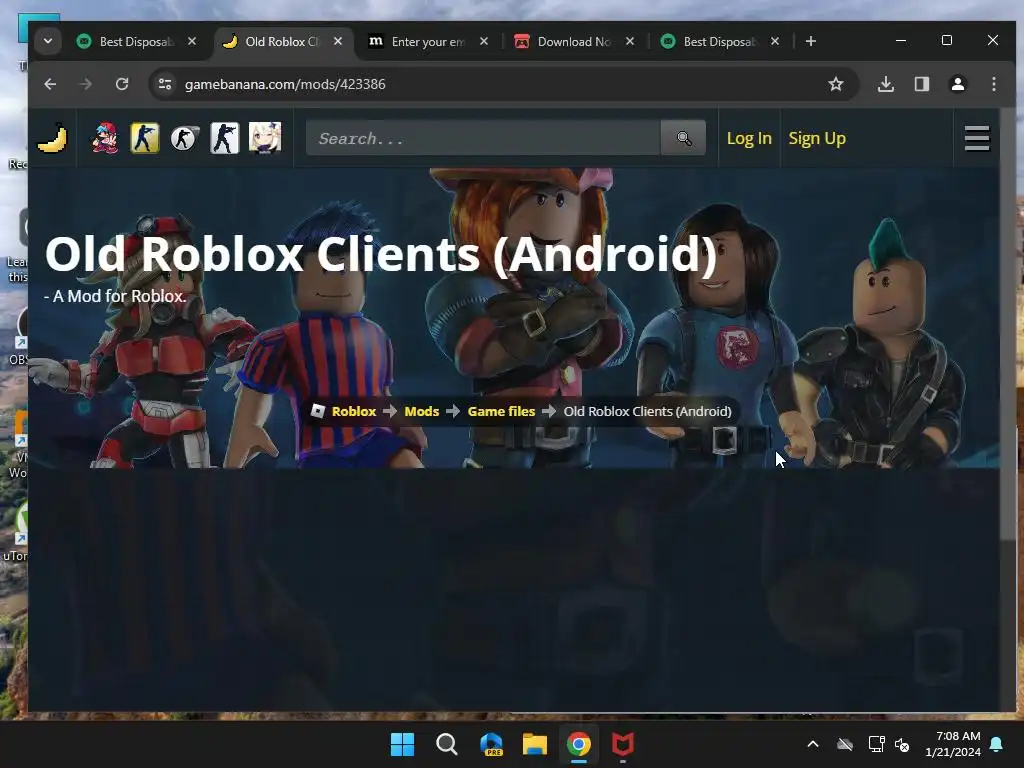Open Chrome side panel
This screenshot has height=768, width=1024.
[x=921, y=84]
